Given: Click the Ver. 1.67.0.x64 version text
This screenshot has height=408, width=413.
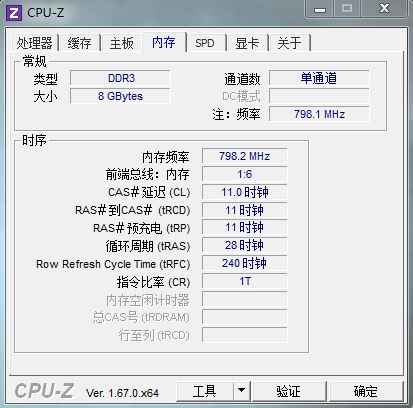Looking at the screenshot, I should tap(122, 393).
